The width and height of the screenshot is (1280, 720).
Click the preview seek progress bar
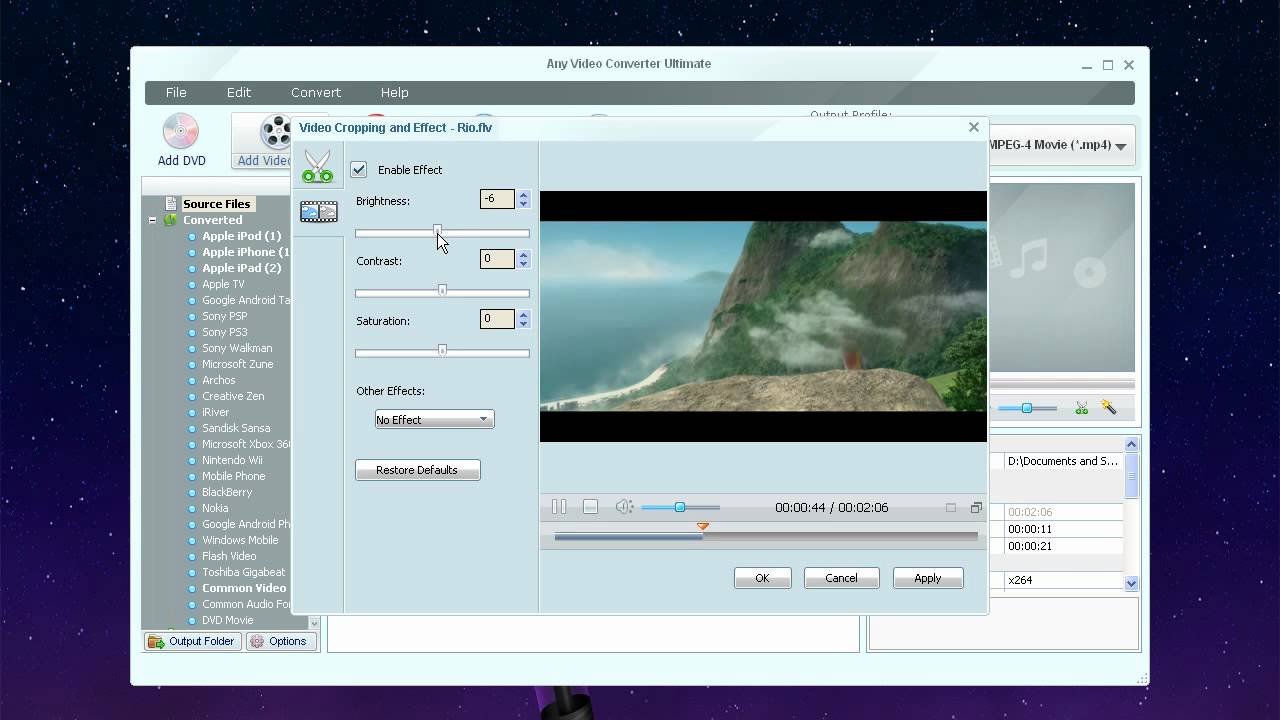(x=766, y=537)
